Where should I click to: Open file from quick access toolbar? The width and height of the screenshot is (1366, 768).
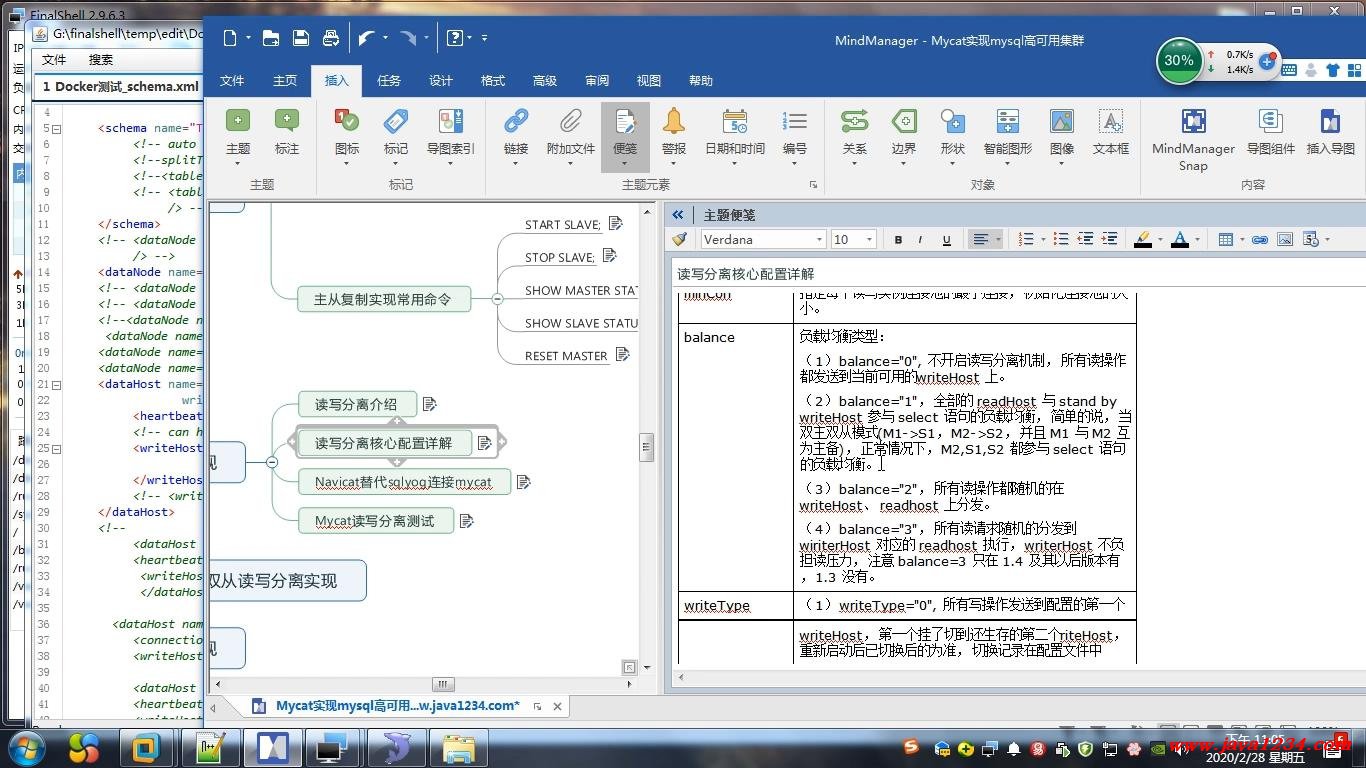[x=270, y=38]
